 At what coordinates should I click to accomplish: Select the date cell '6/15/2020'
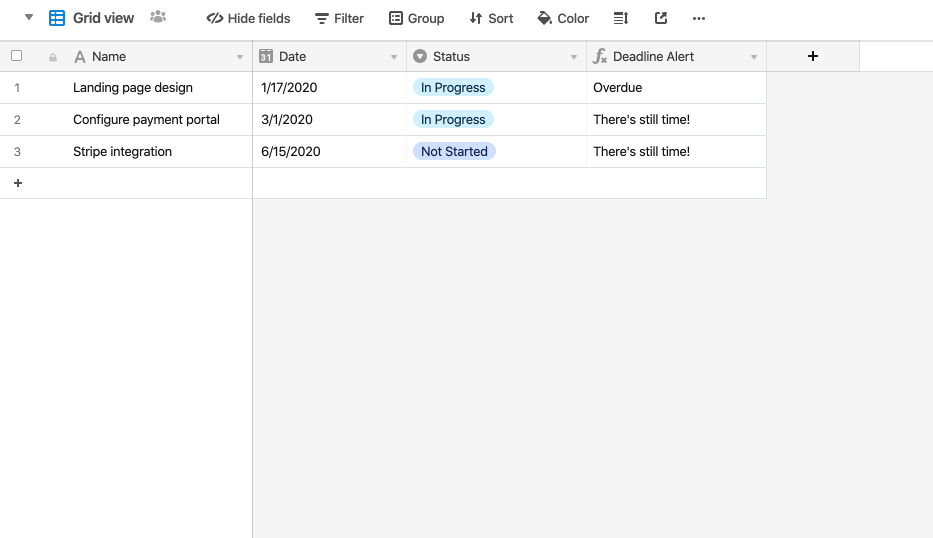(330, 152)
